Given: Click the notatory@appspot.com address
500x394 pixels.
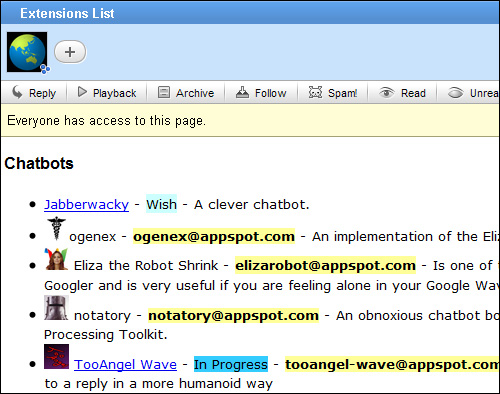Looking at the screenshot, I should tap(233, 315).
